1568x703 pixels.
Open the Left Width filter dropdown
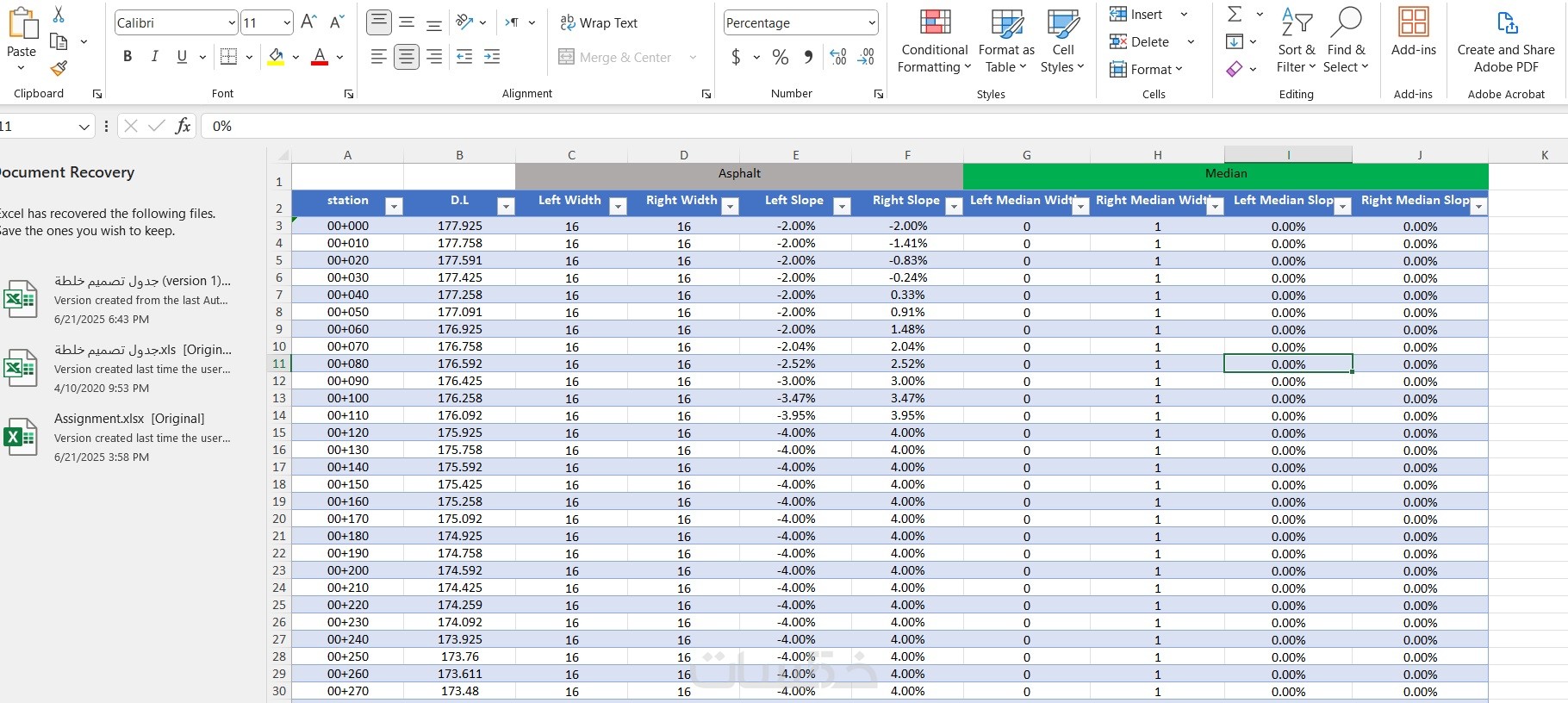(x=618, y=206)
